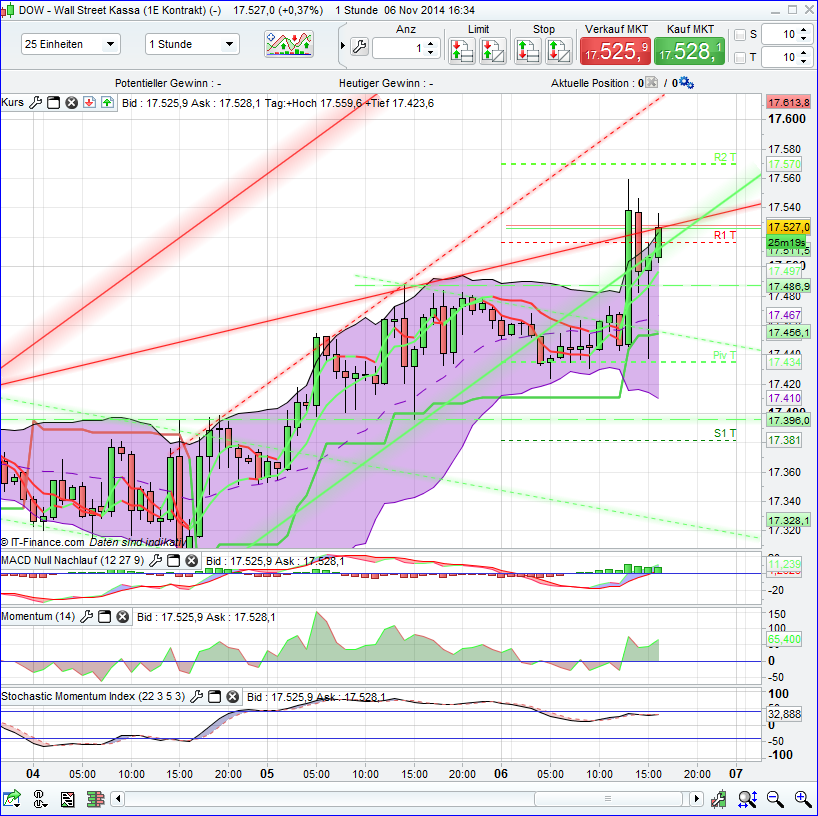Expand the small arrow left of the toolbar wrench
The image size is (818, 816).
342,46
